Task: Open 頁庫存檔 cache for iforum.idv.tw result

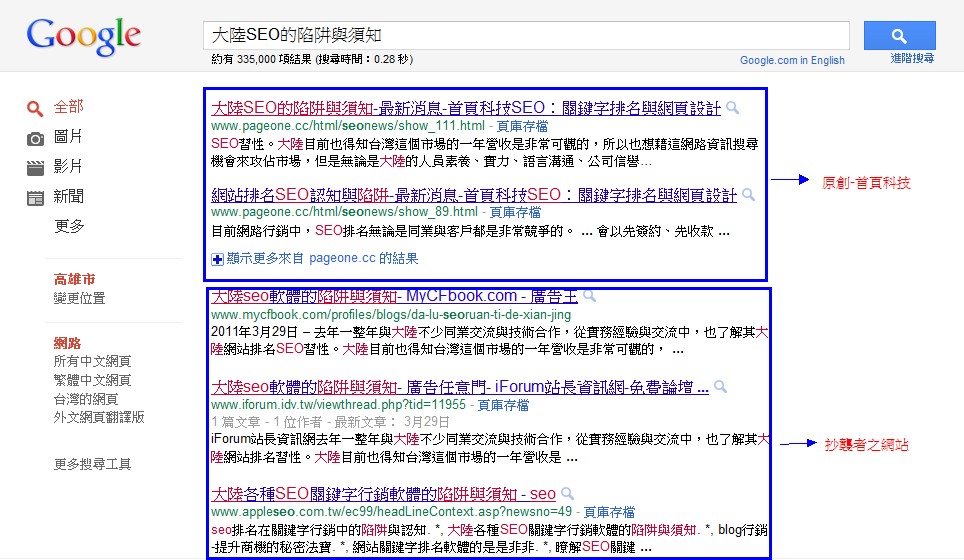Action: [x=503, y=405]
